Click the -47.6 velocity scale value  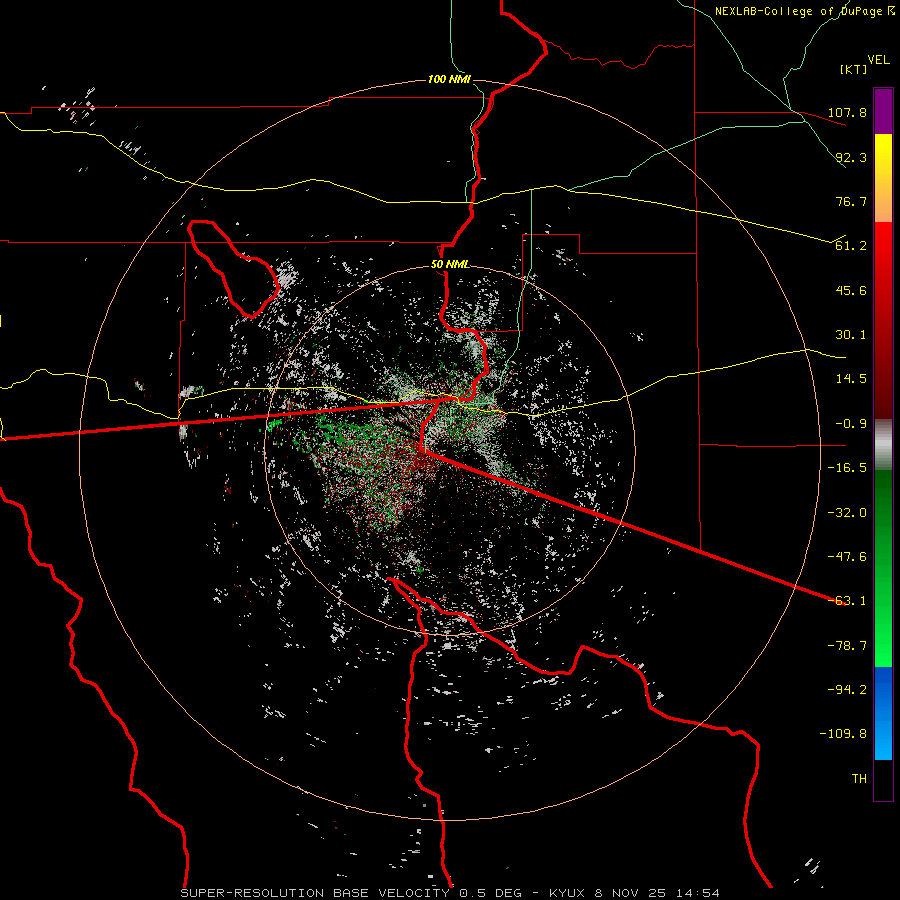(x=847, y=557)
